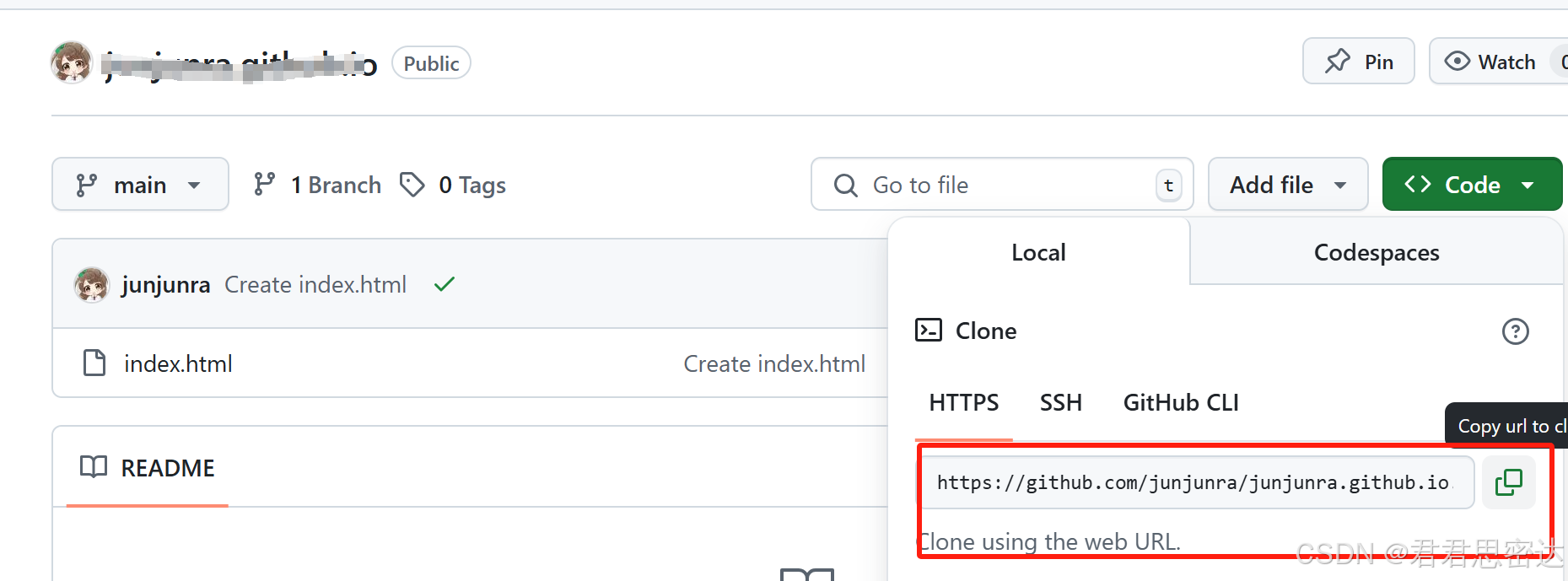Click the junjunra avatar in commit row
The width and height of the screenshot is (1568, 581).
(x=91, y=284)
